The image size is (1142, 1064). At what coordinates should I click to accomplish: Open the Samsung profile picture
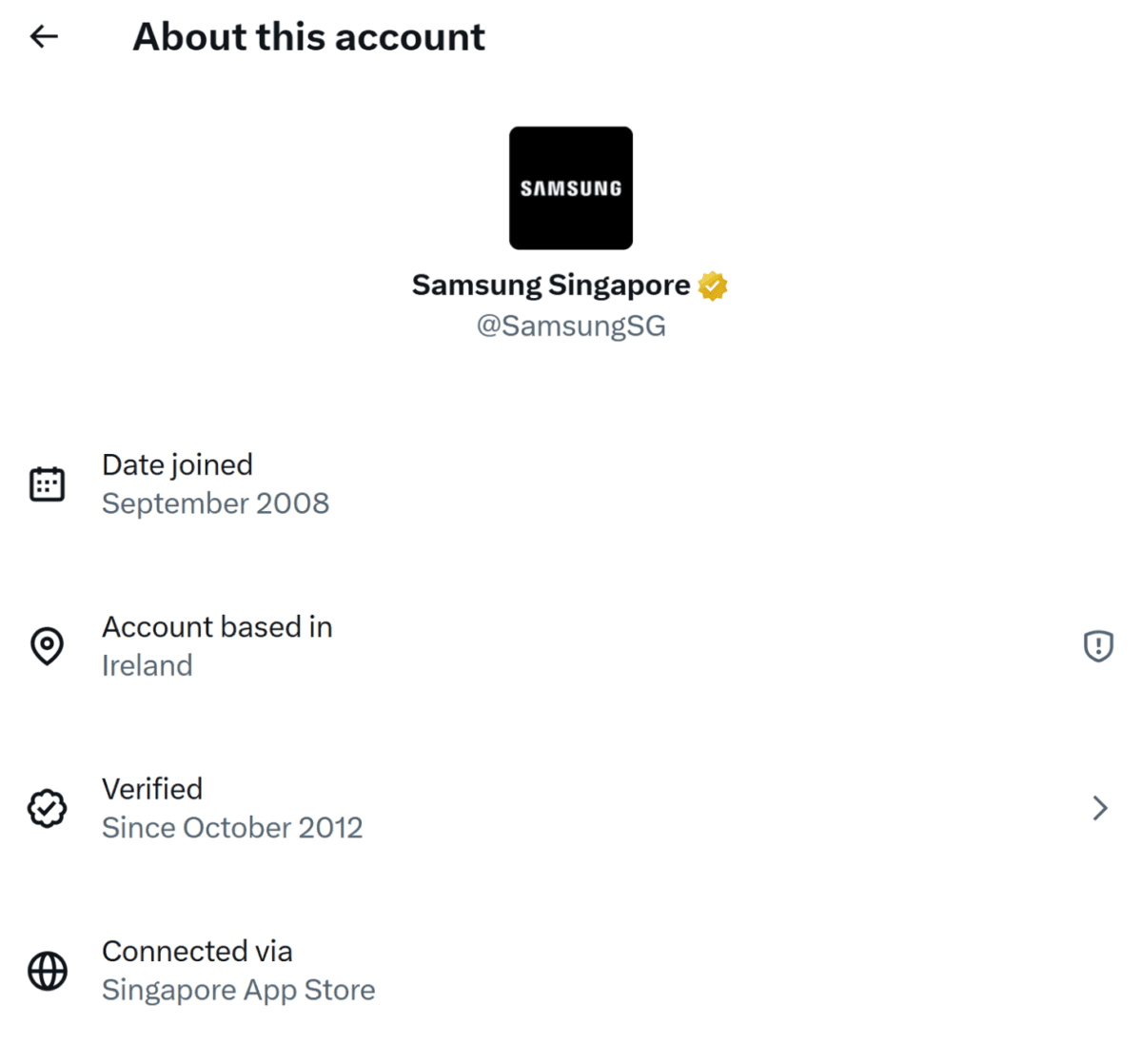[571, 187]
